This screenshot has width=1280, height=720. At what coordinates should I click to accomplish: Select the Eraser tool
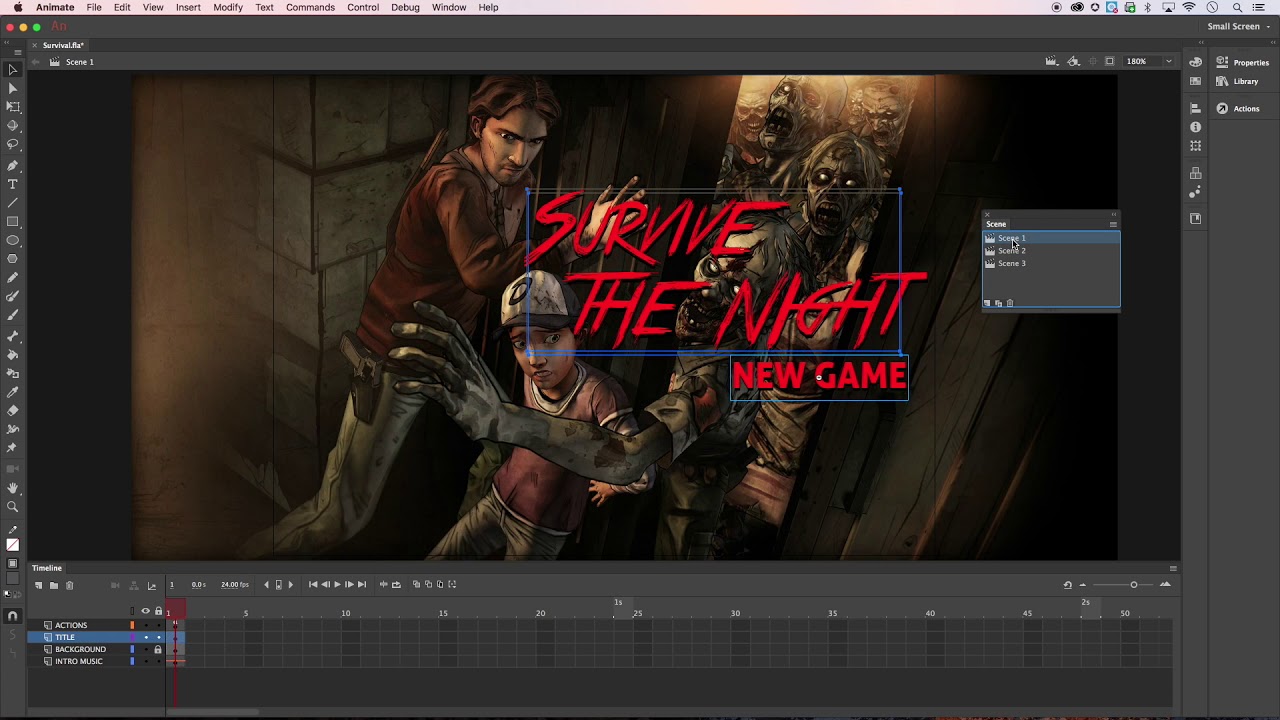click(13, 410)
